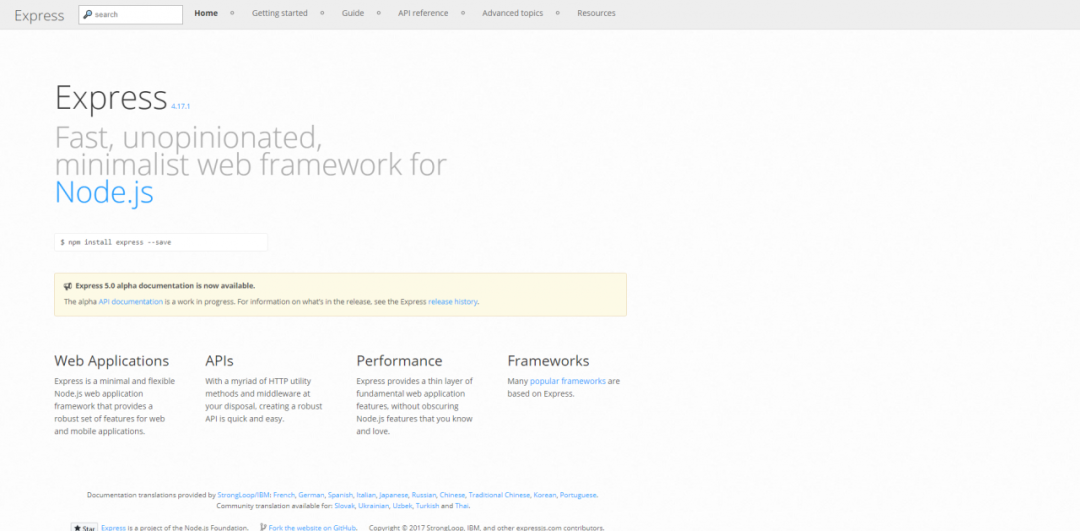1080x531 pixels.
Task: Open the Resources menu
Action: pyautogui.click(x=596, y=13)
